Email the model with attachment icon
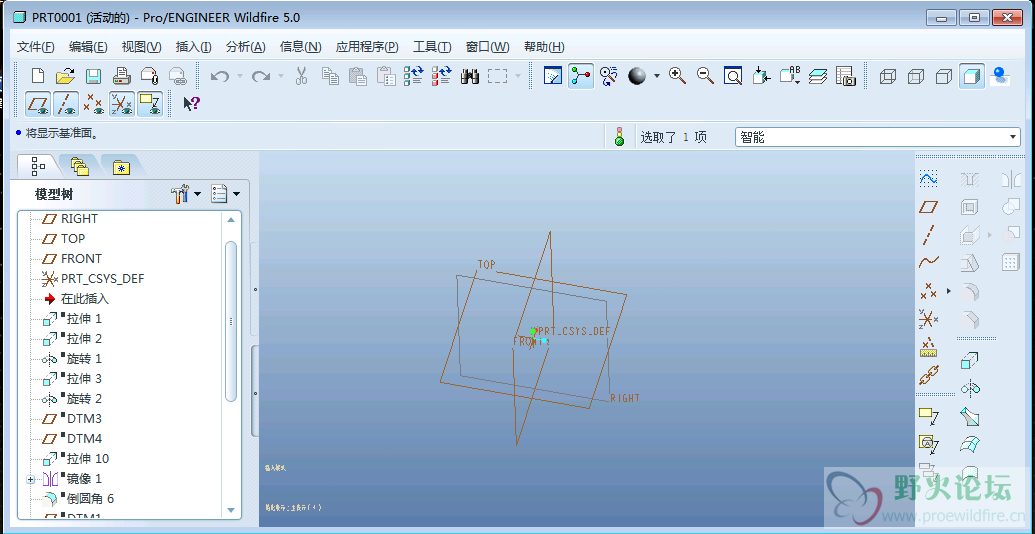The width and height of the screenshot is (1035, 534). [x=150, y=77]
